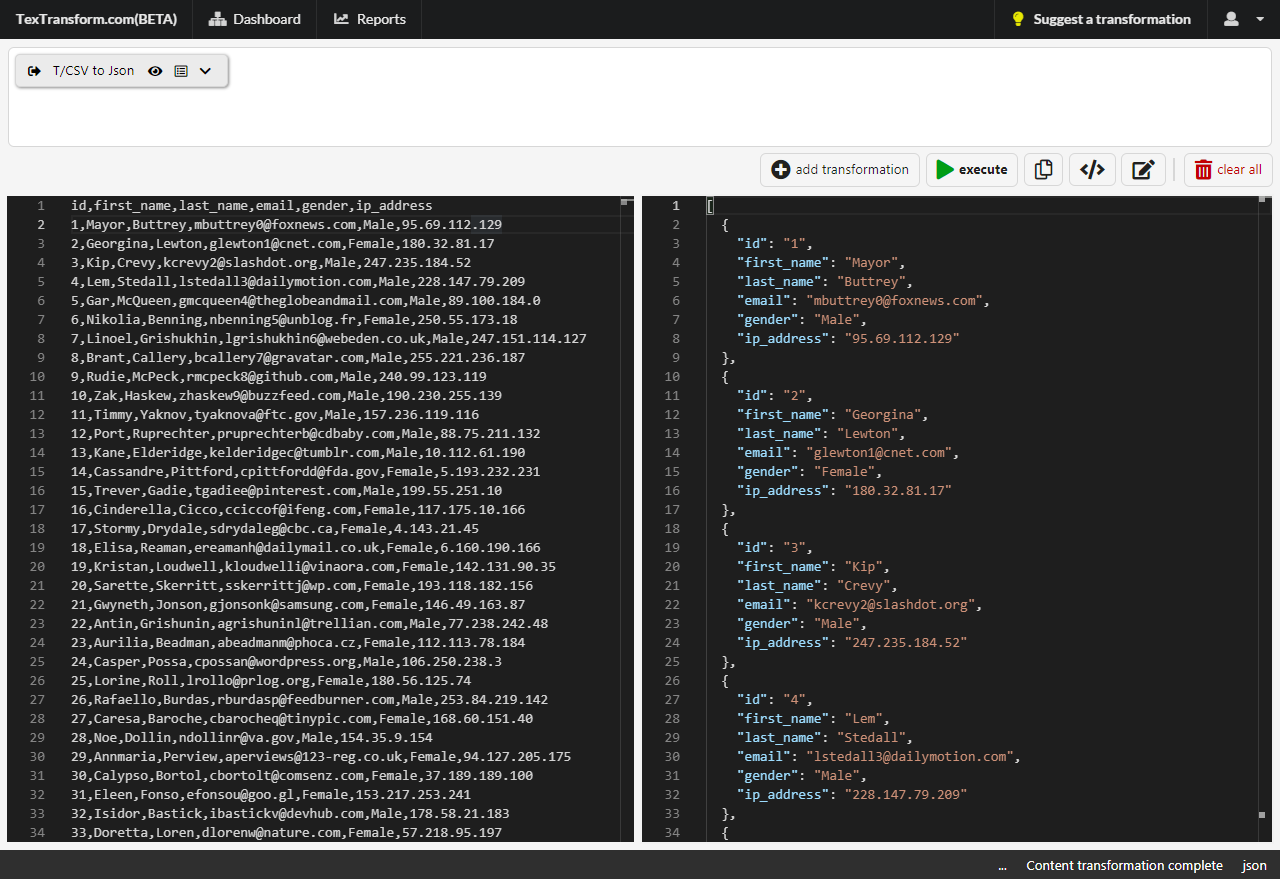Toggle the eye icon on T/CSV to Json
The width and height of the screenshot is (1280, 879).
[x=155, y=71]
